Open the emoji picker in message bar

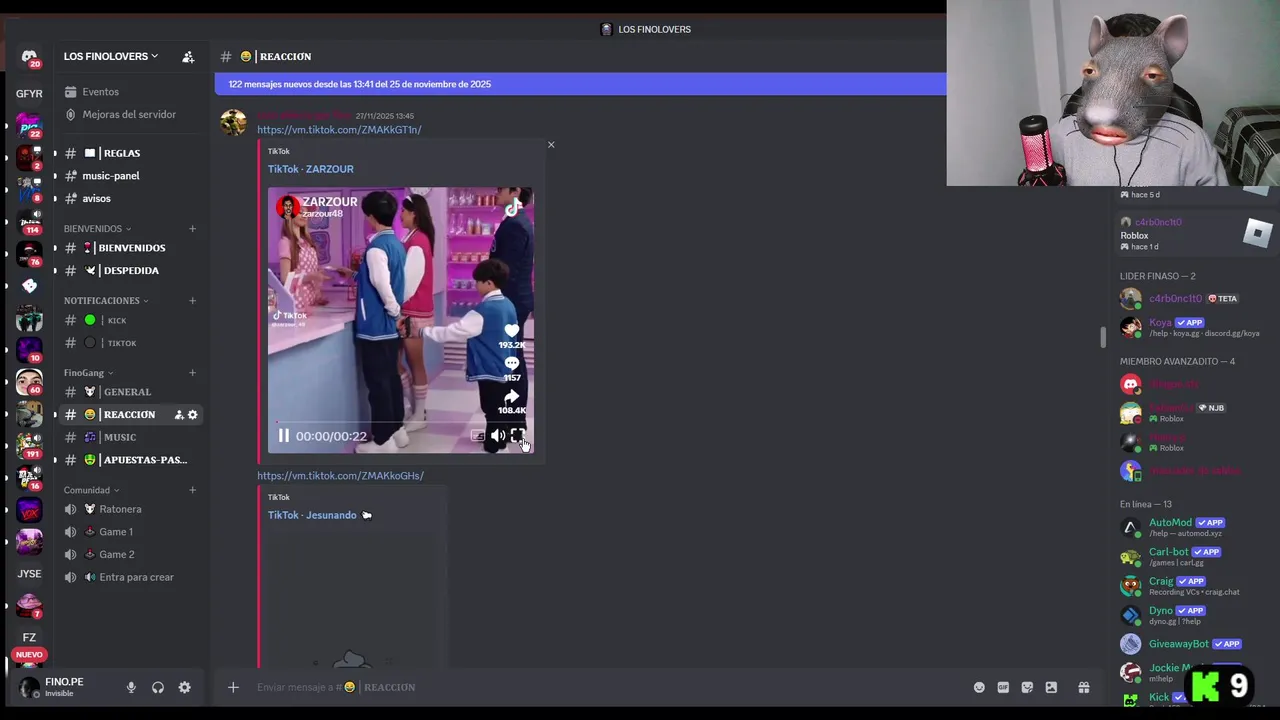(979, 688)
